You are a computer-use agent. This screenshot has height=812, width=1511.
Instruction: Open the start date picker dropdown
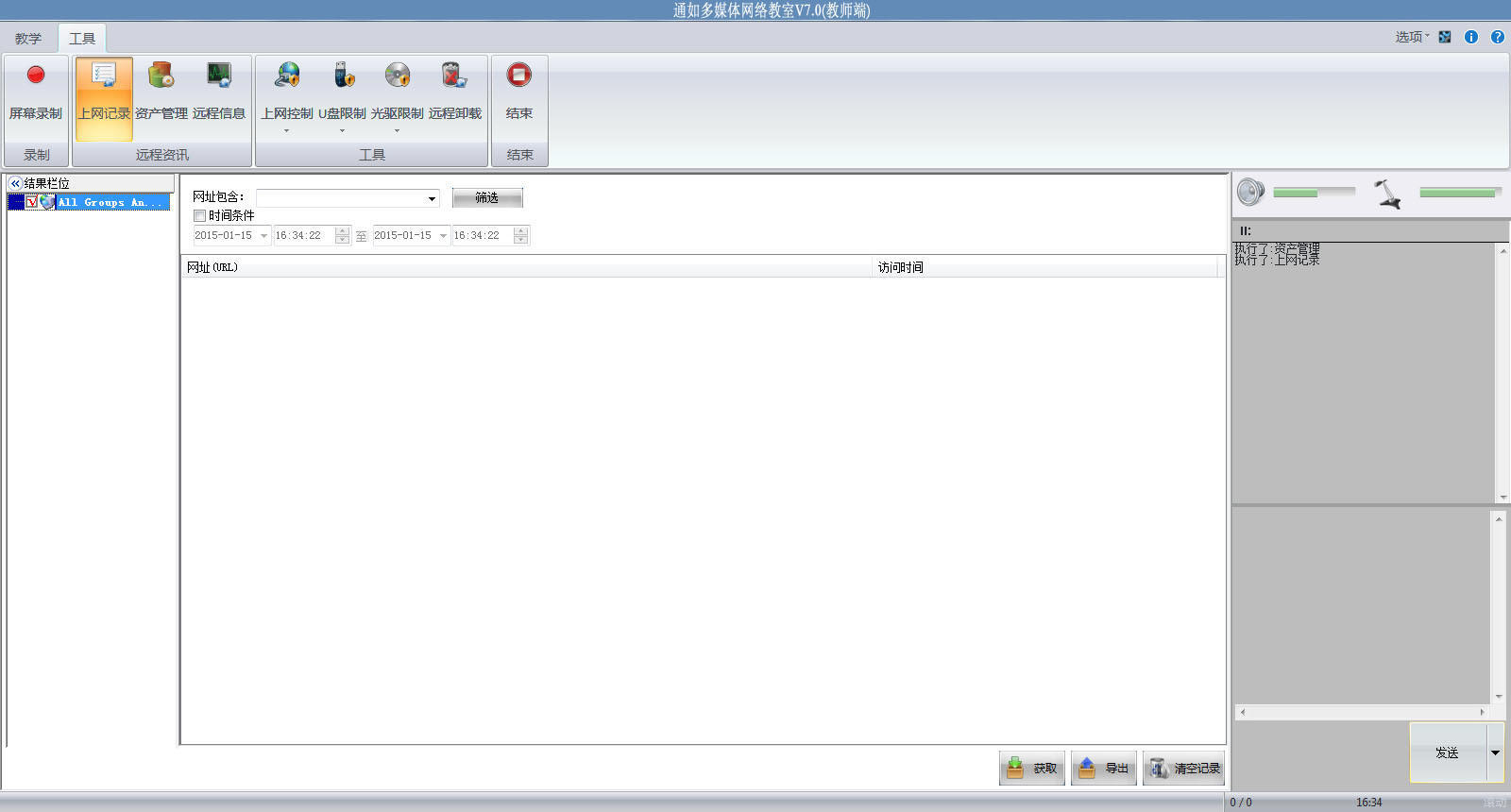[x=263, y=236]
